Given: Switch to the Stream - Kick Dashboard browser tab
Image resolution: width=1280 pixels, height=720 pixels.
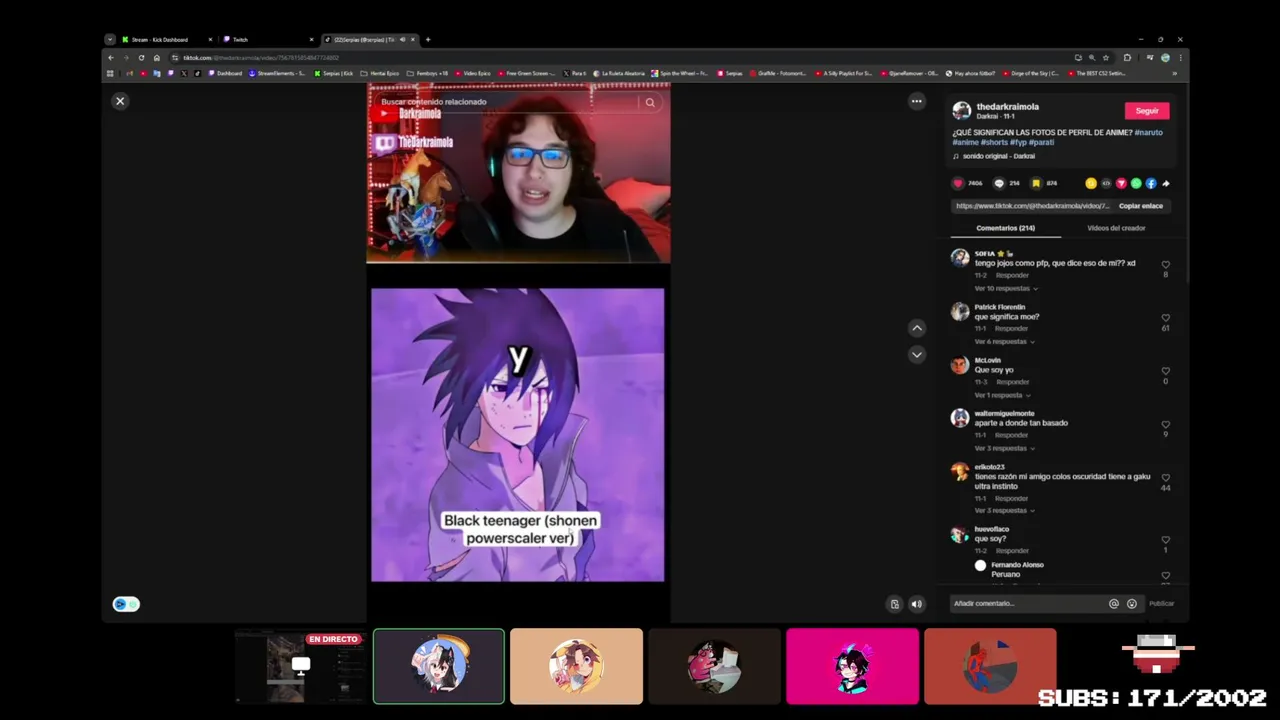Looking at the screenshot, I should [x=167, y=39].
